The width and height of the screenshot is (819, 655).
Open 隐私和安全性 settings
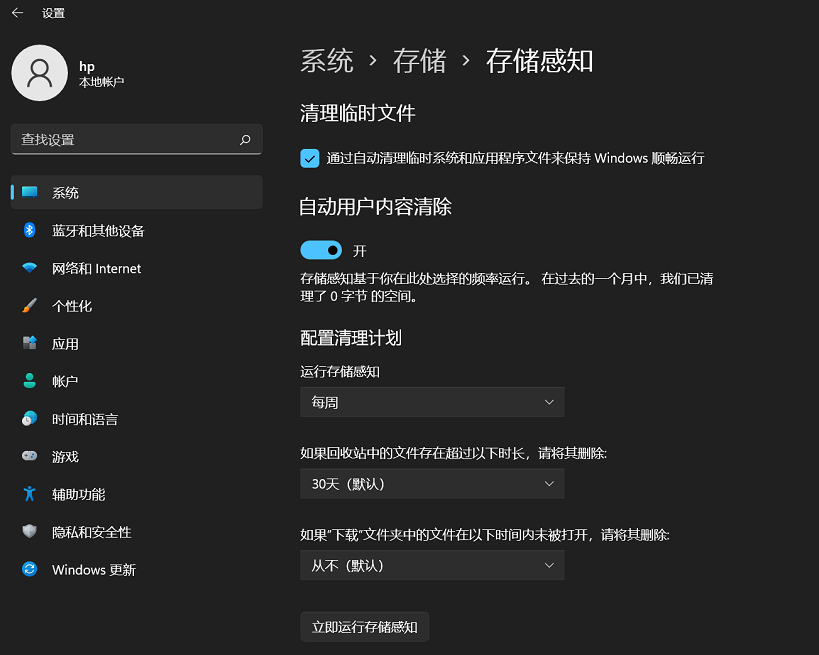point(137,532)
